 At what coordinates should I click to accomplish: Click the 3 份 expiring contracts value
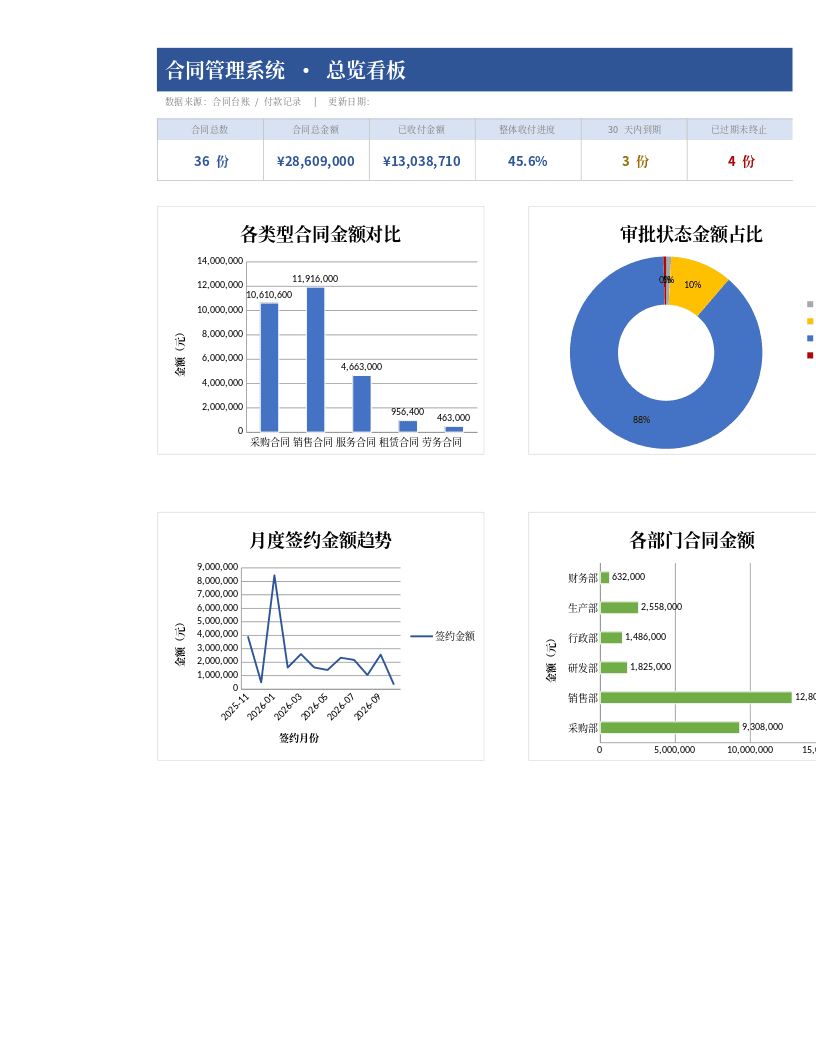click(x=635, y=161)
